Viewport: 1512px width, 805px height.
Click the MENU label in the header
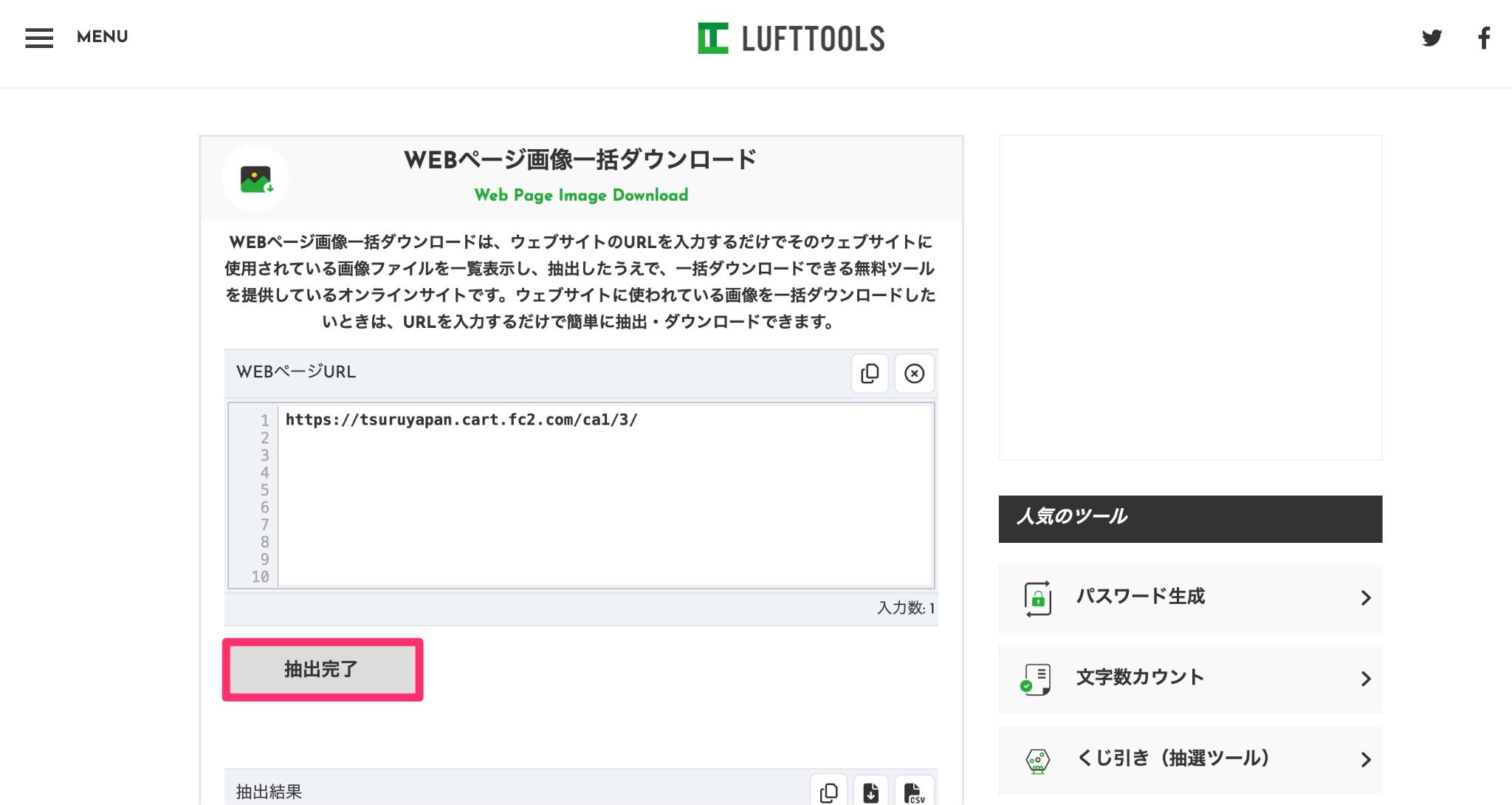[x=102, y=37]
